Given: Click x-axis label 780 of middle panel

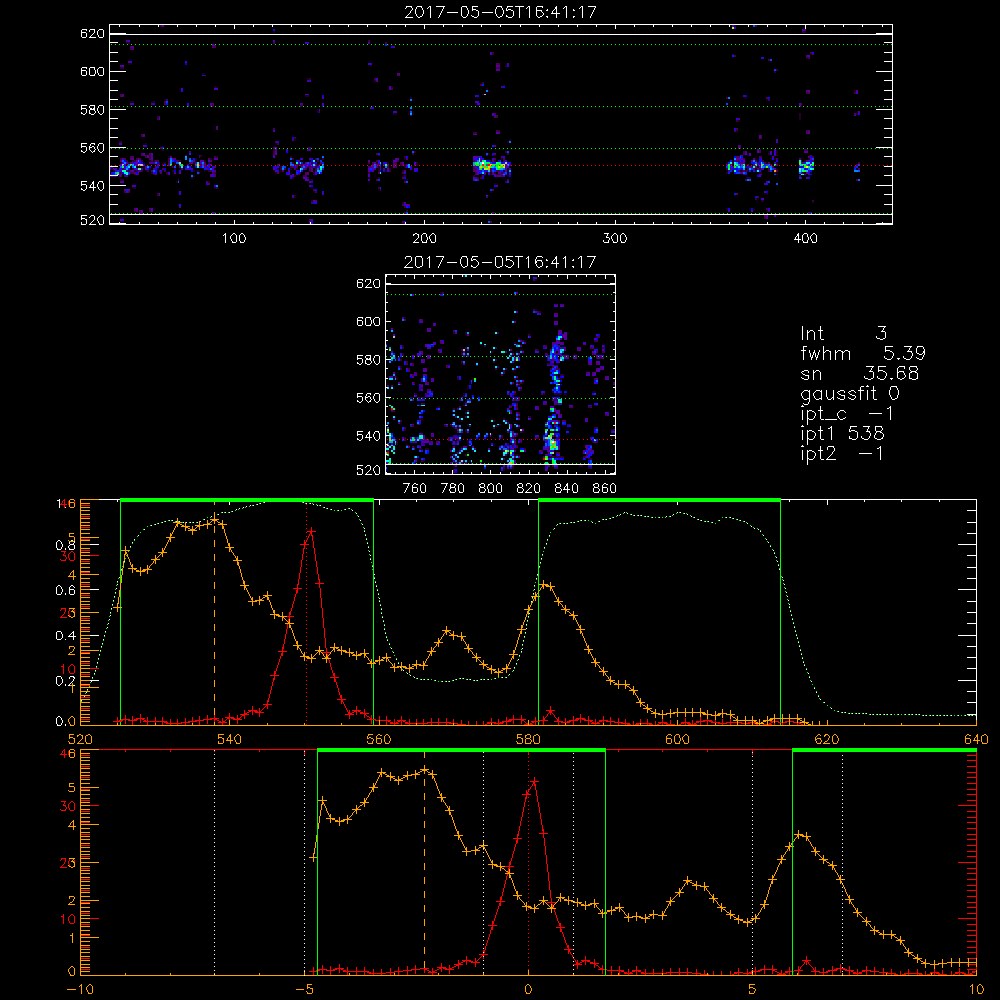Looking at the screenshot, I should [x=453, y=489].
